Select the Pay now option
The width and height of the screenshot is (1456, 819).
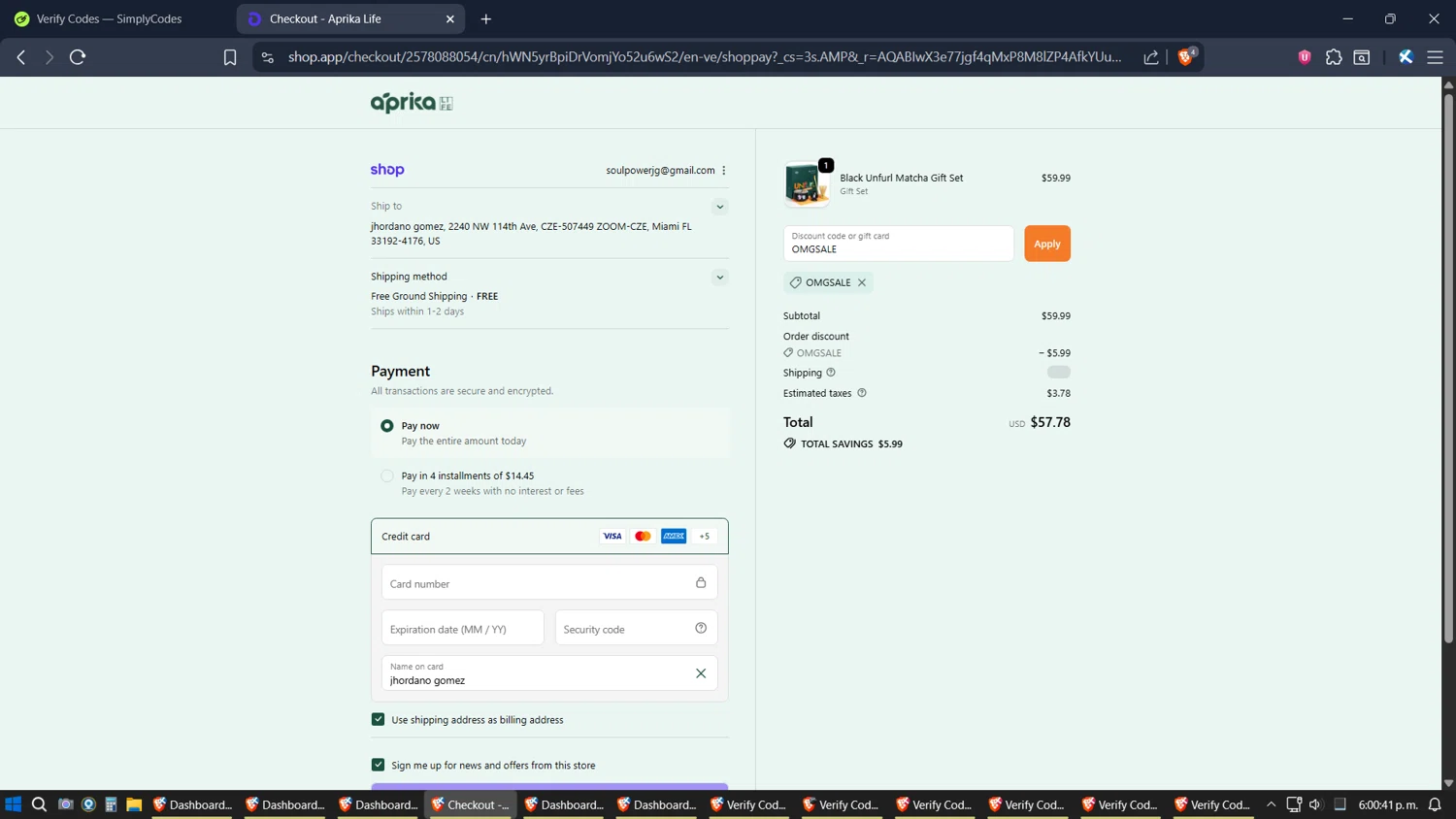[387, 426]
